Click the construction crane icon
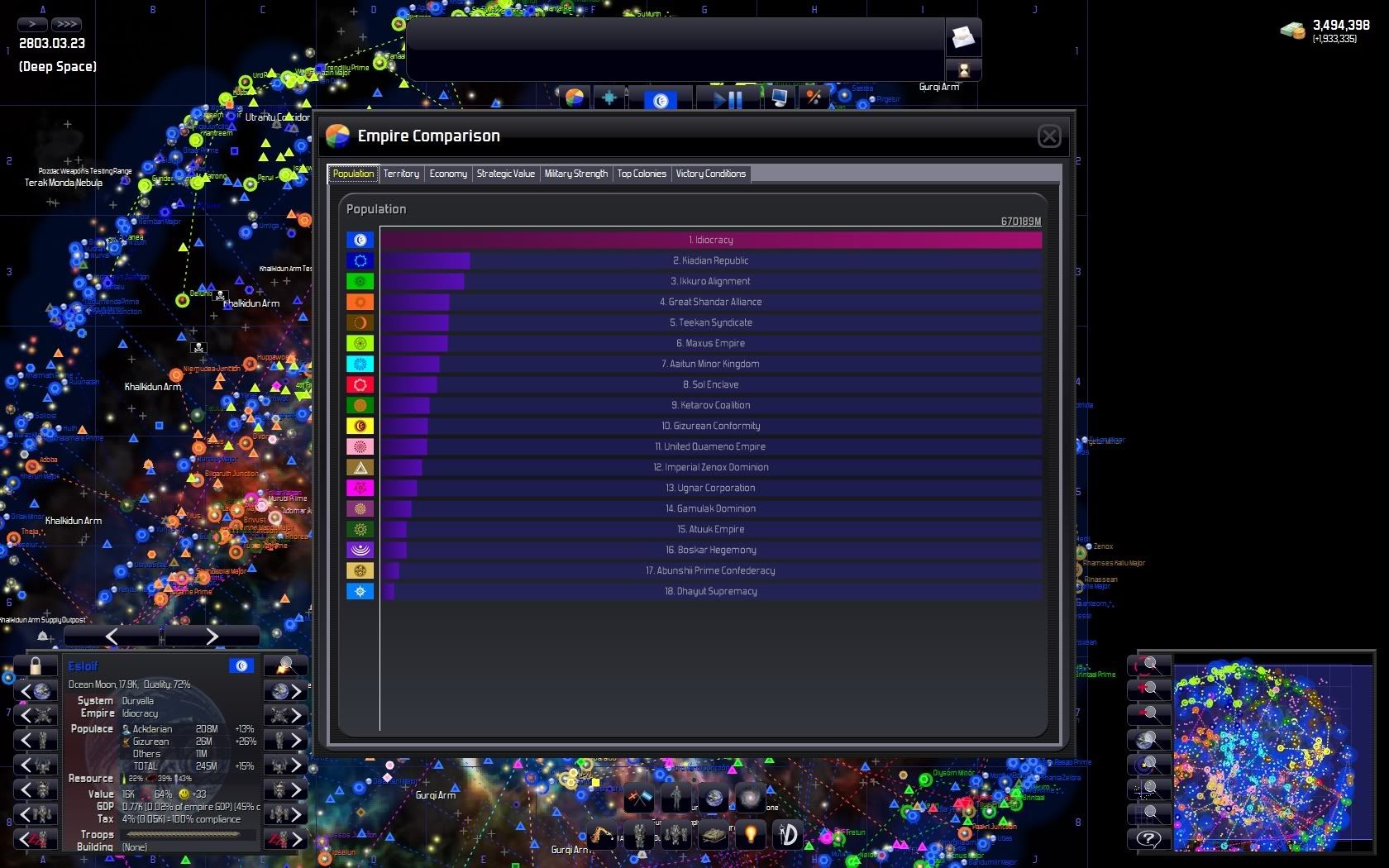 pos(601,835)
